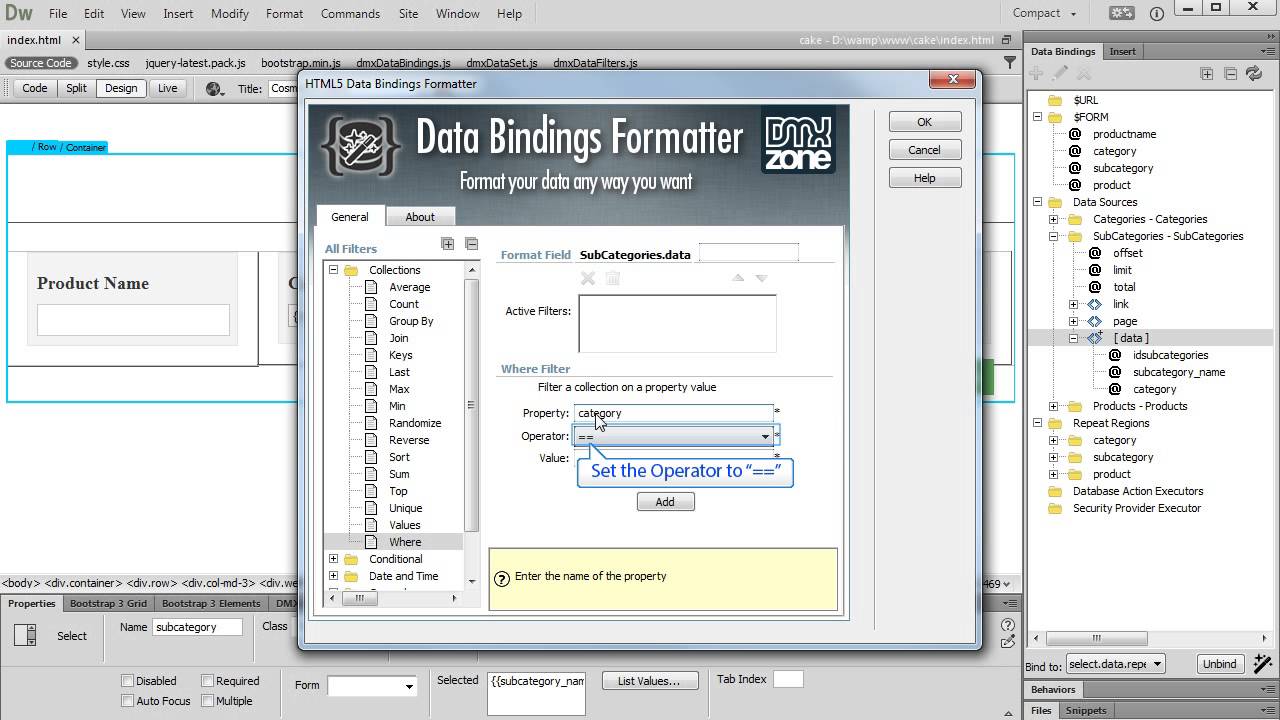Toggle the Required checkbox
1280x720 pixels.
(x=207, y=681)
